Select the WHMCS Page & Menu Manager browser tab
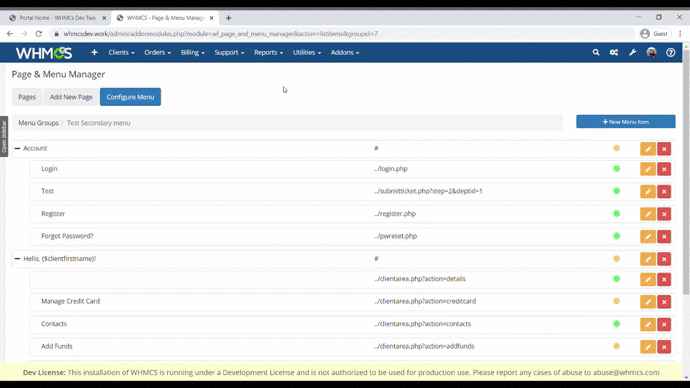The width and height of the screenshot is (690, 388). (165, 18)
